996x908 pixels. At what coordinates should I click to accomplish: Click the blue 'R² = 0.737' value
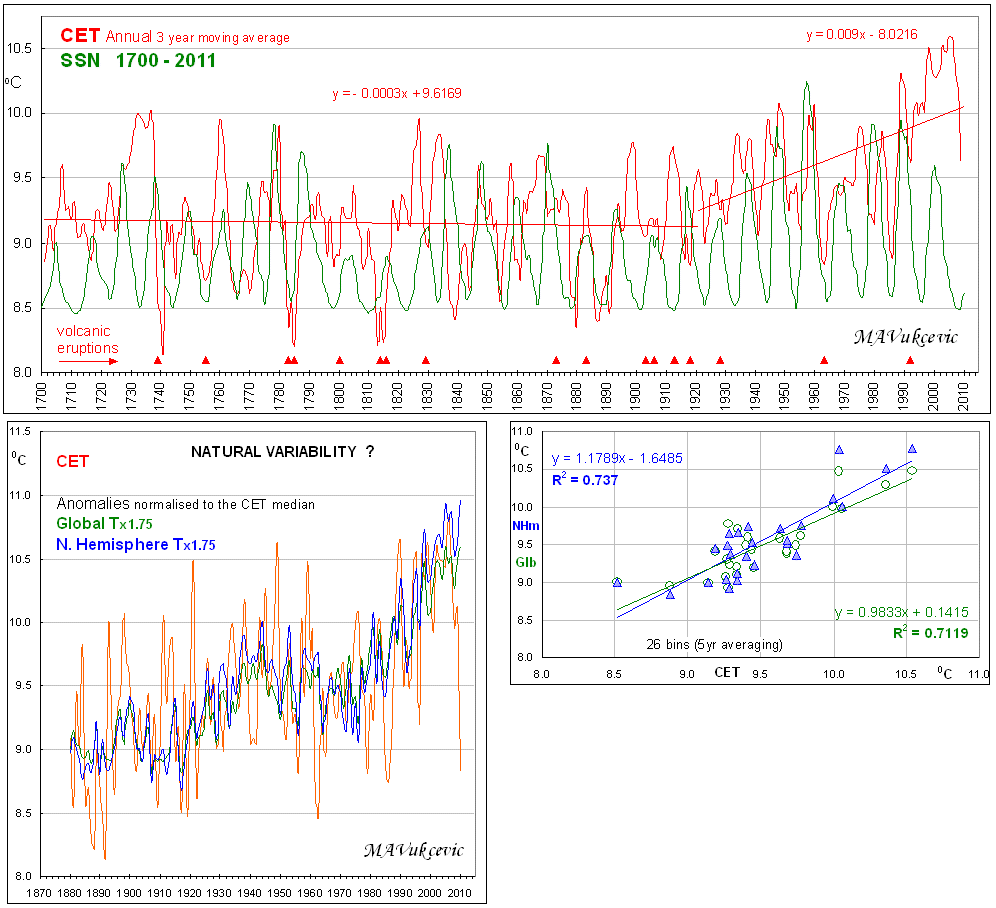pyautogui.click(x=584, y=480)
